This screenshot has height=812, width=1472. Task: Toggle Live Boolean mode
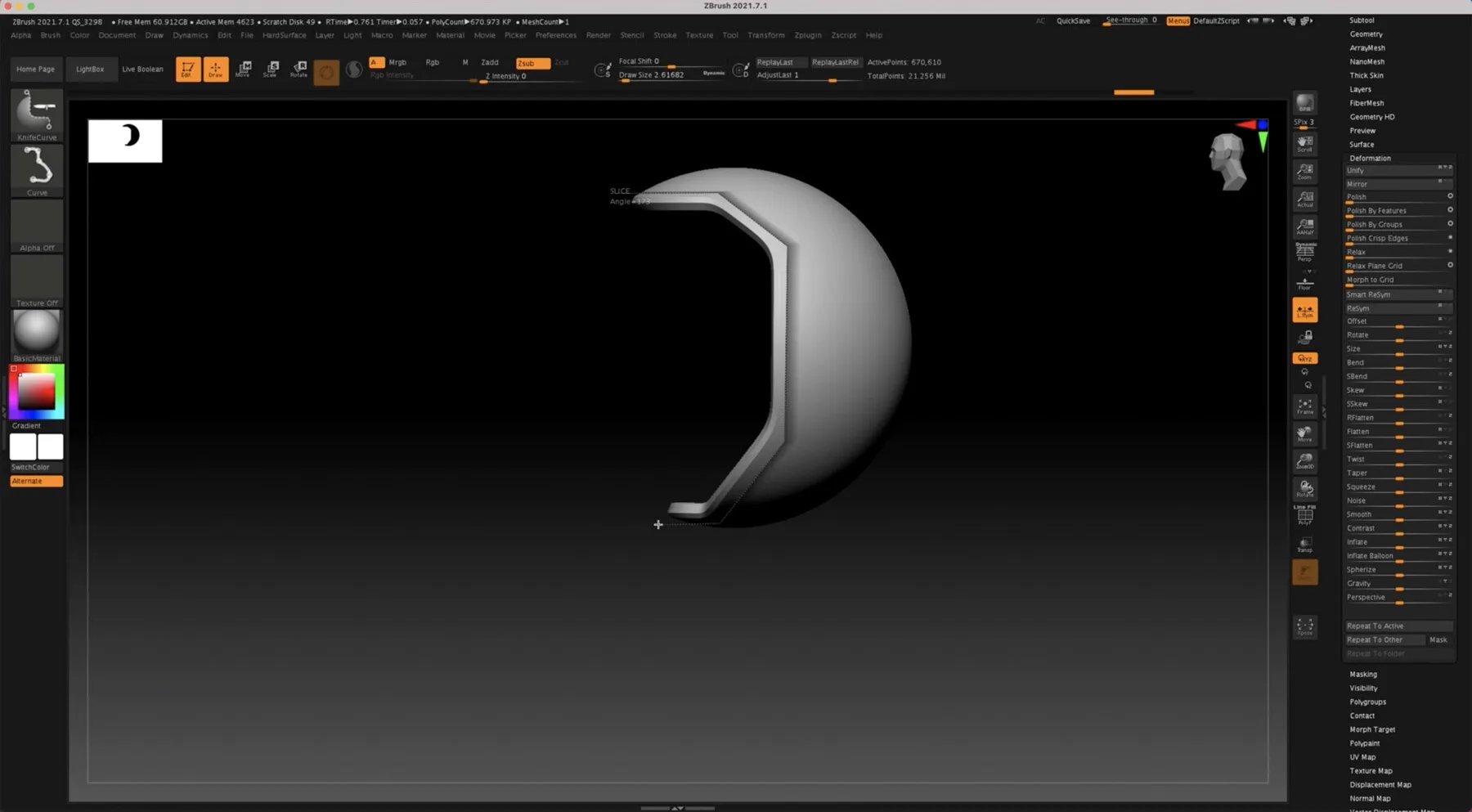[x=141, y=69]
